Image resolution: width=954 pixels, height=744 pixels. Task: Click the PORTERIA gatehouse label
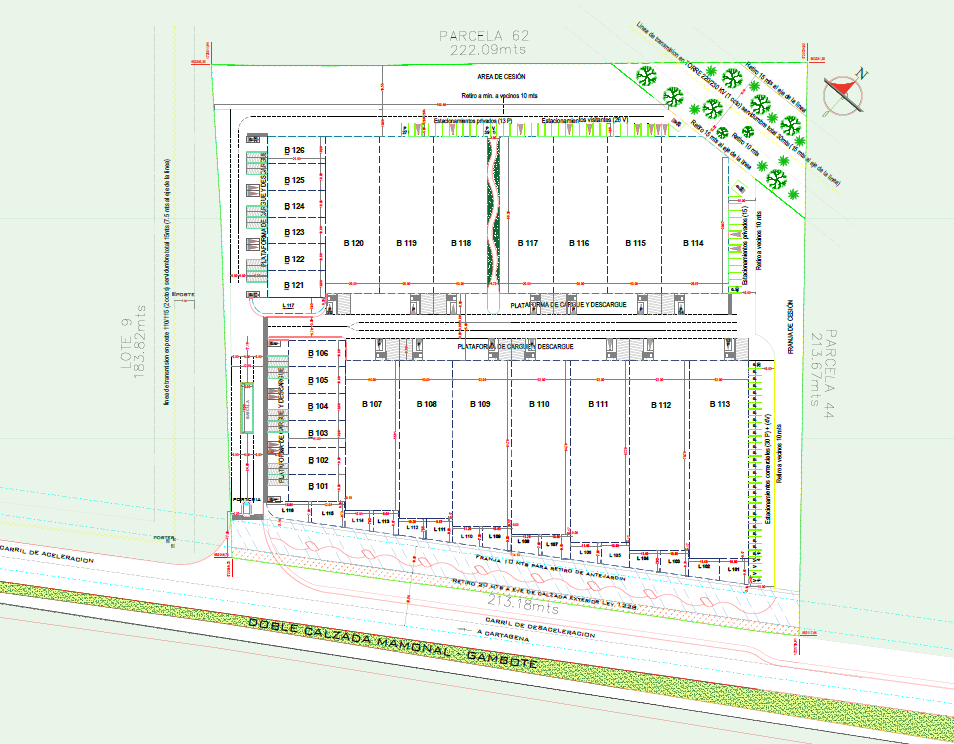[x=245, y=499]
